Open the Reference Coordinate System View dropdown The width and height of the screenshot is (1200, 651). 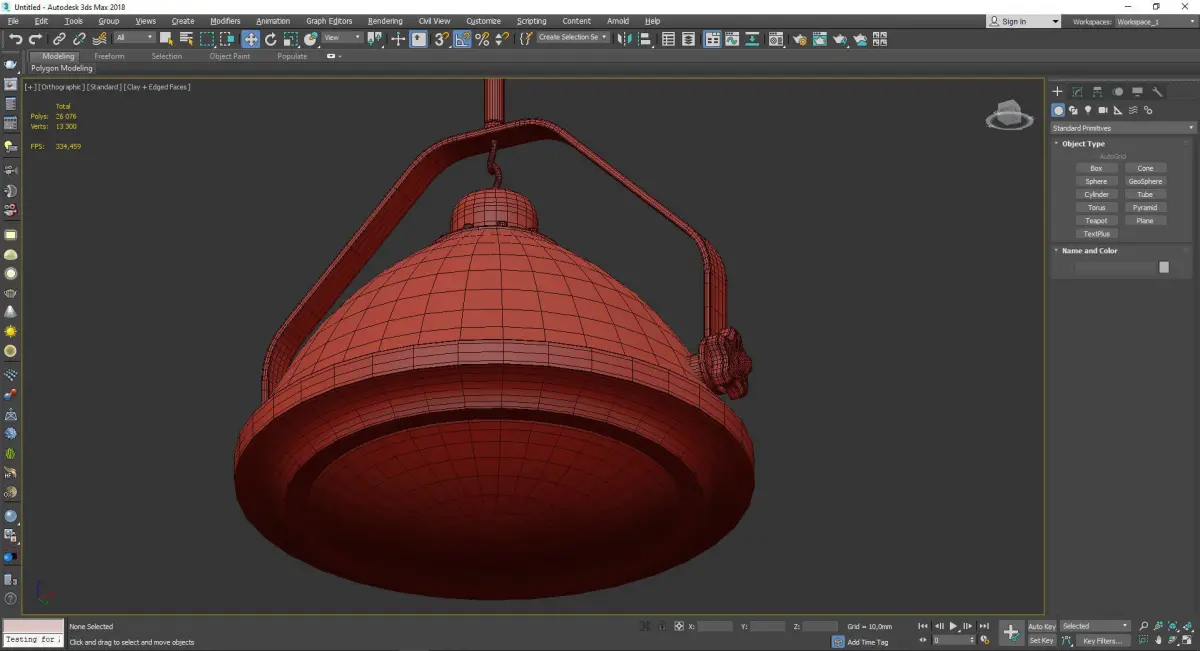[x=342, y=38]
